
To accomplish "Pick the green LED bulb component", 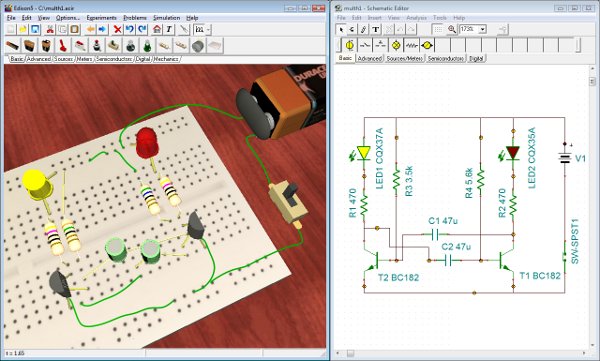I will click(147, 46).
